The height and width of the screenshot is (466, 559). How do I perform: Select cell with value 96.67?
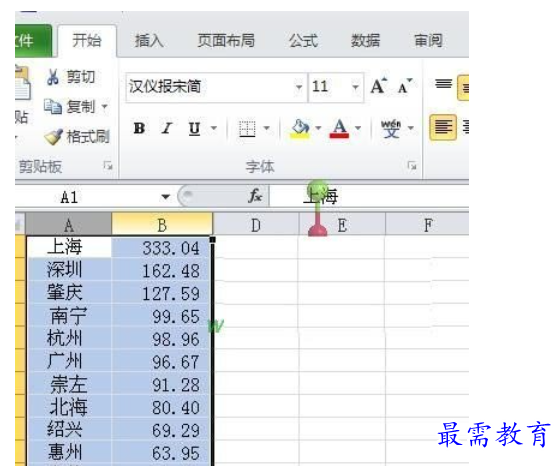point(161,361)
